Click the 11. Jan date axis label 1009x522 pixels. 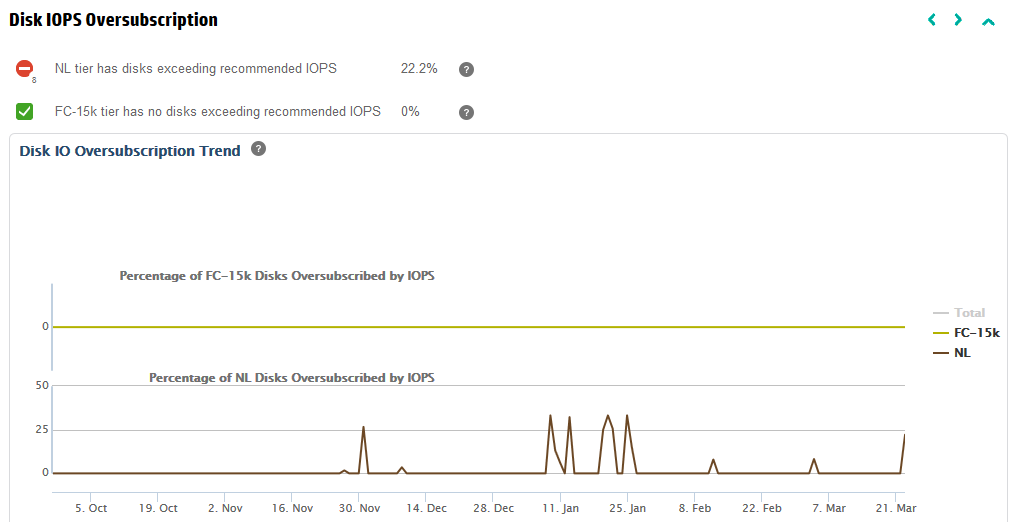tap(561, 508)
